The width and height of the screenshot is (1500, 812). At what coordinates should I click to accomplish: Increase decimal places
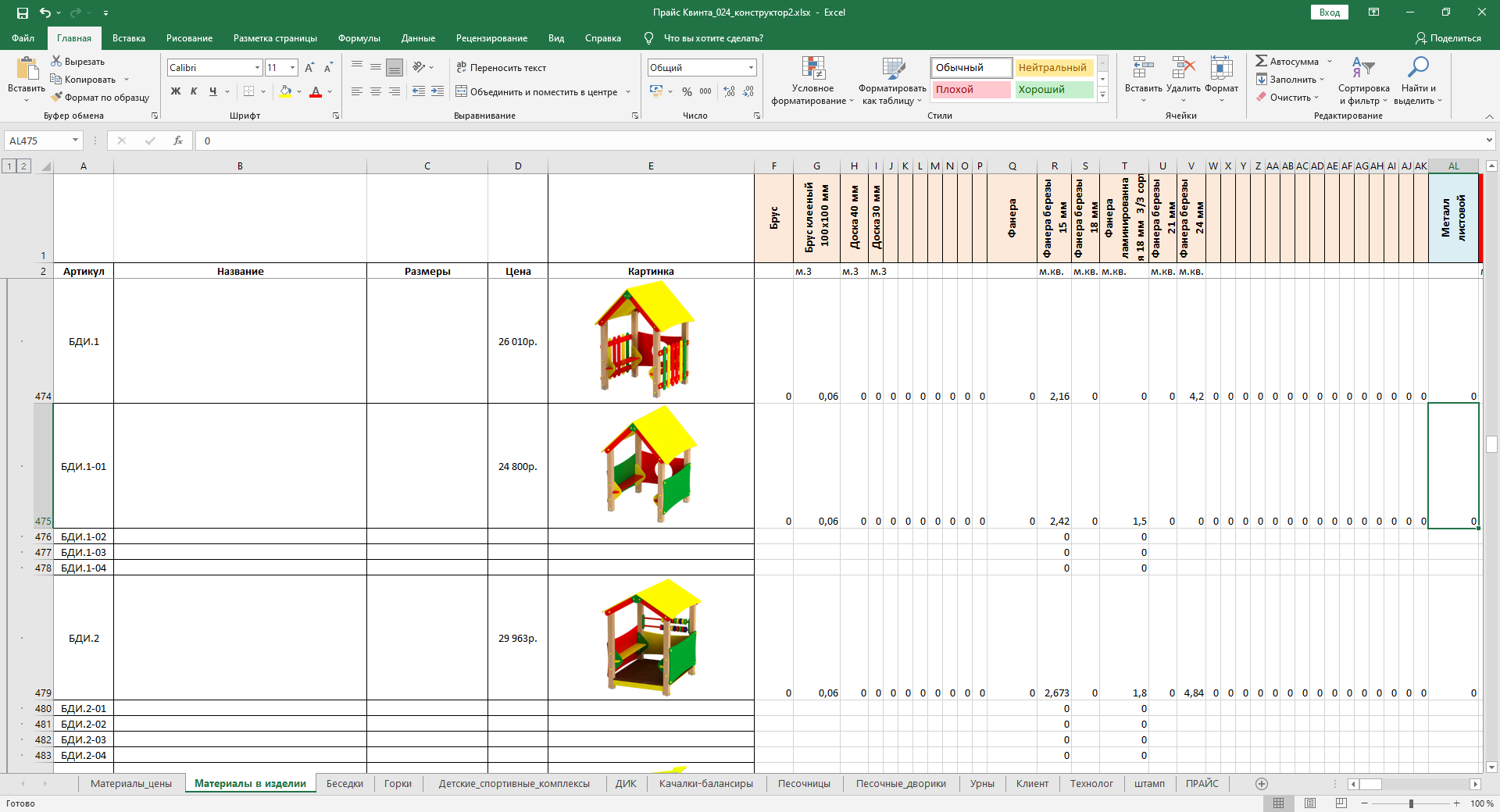coord(730,91)
